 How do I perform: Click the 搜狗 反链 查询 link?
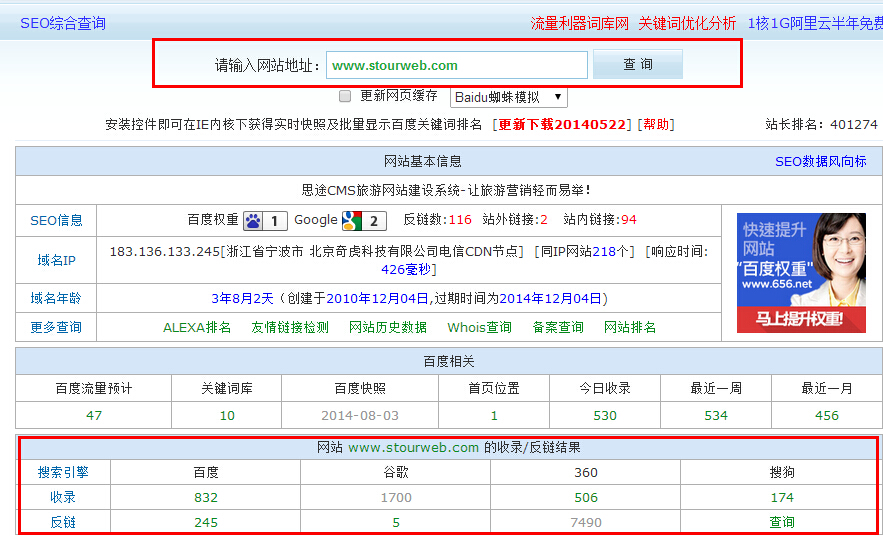pos(781,522)
